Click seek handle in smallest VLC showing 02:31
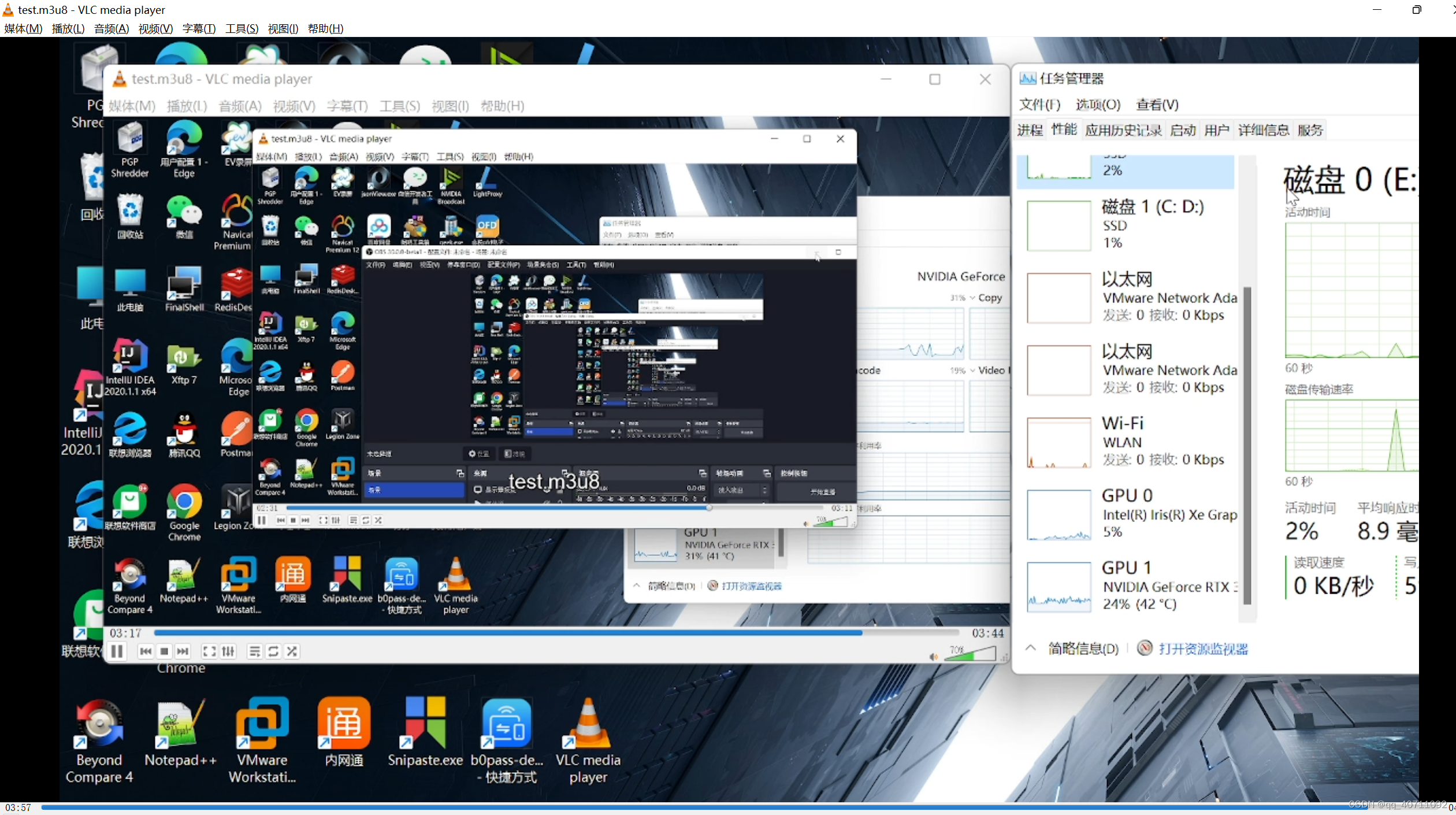 pos(708,507)
